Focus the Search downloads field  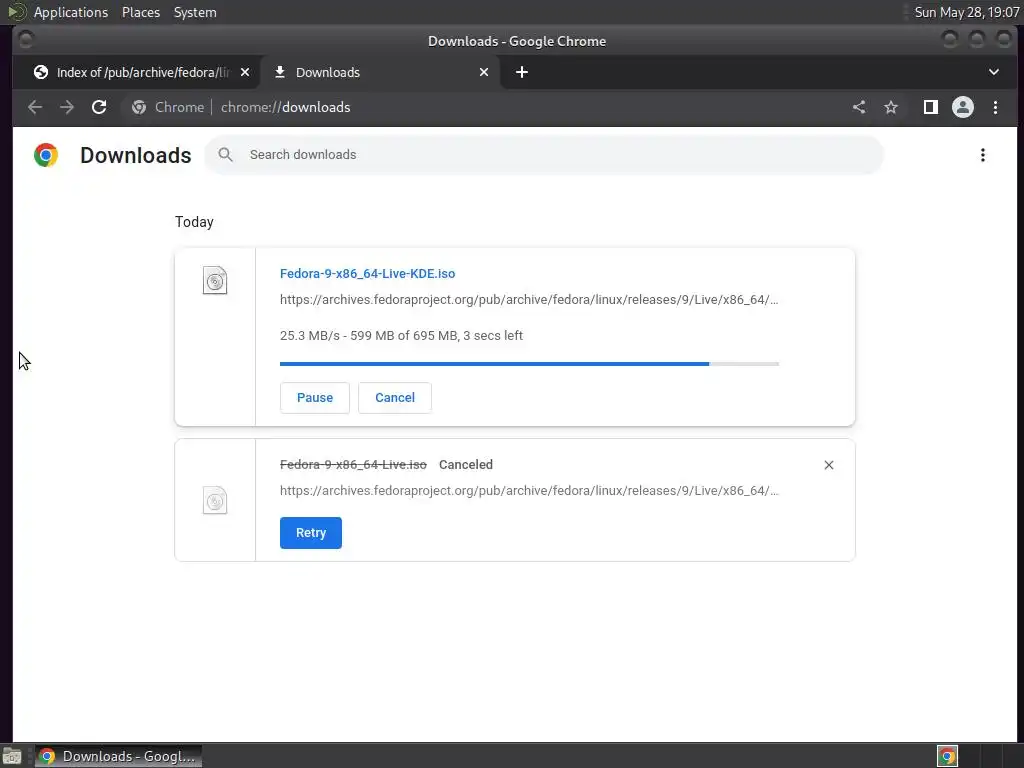(x=544, y=155)
